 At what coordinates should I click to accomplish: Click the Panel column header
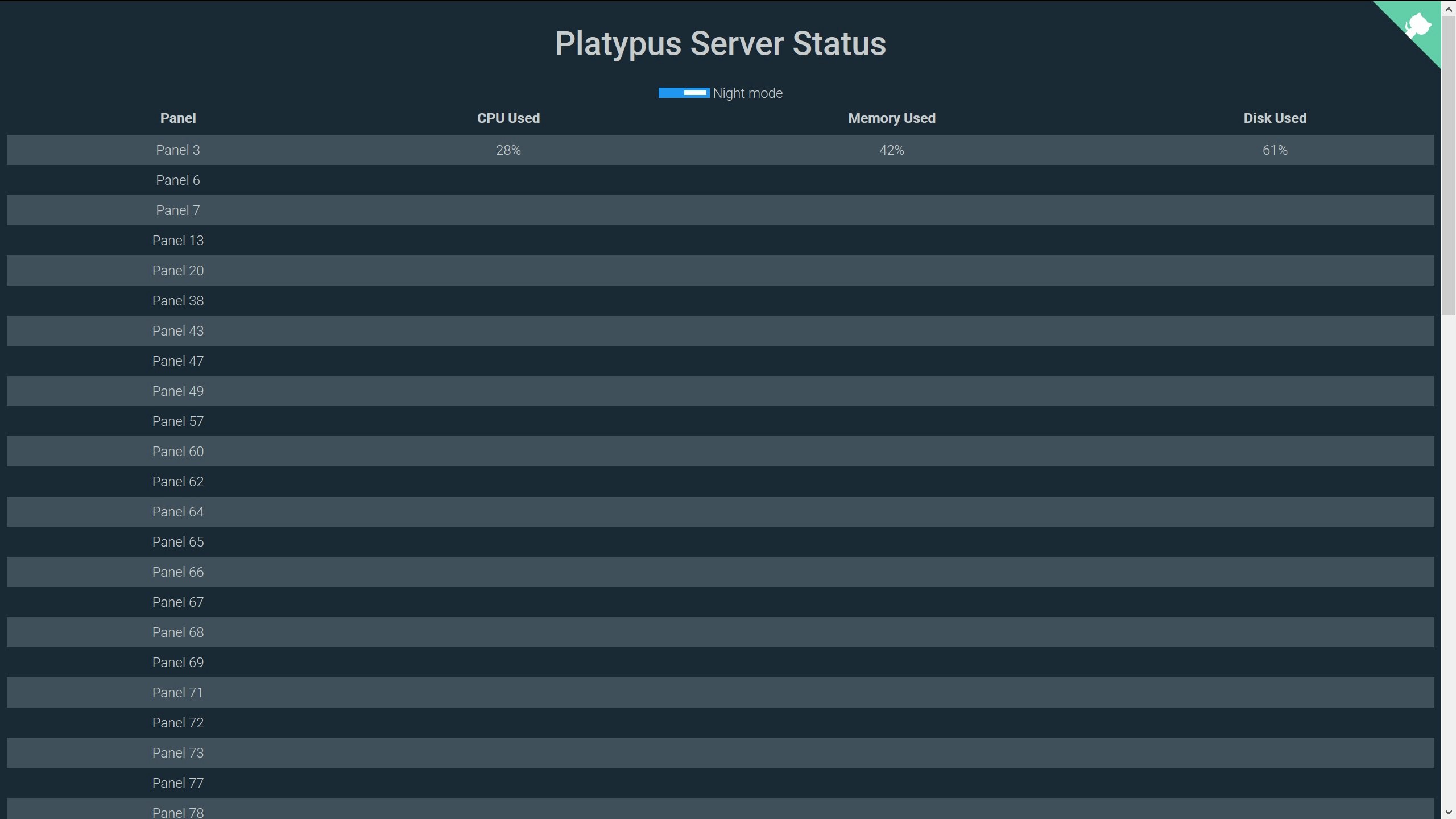pos(178,118)
